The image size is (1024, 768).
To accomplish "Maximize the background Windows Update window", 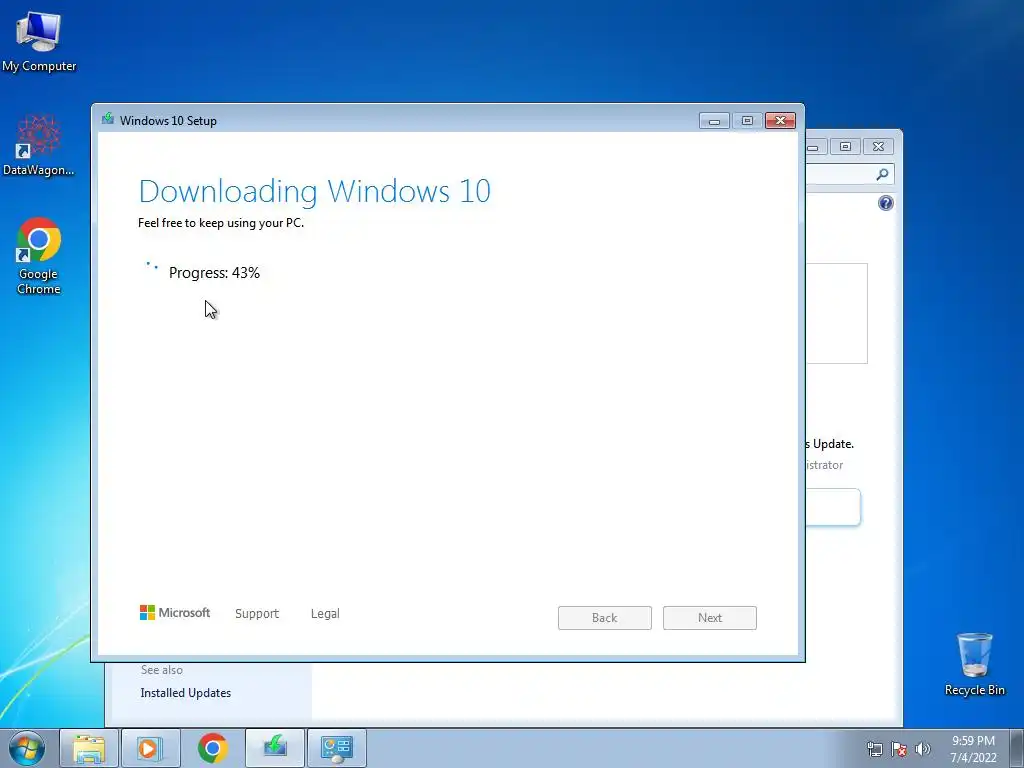I will point(845,146).
